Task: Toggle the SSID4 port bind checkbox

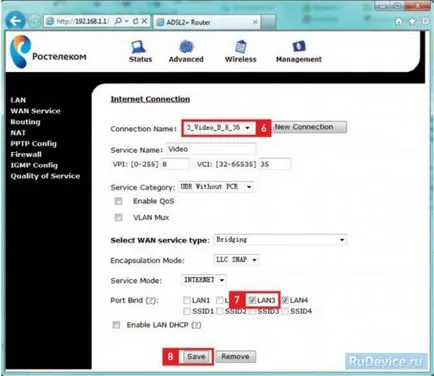Action: [x=285, y=311]
